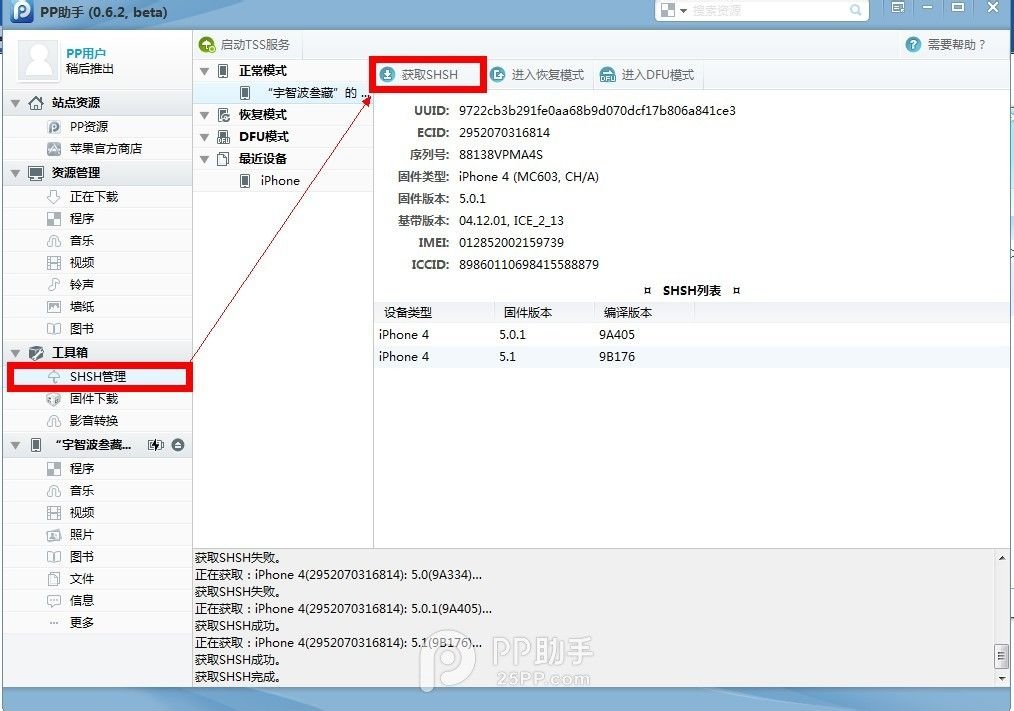1014x711 pixels.
Task: Click the log scrollbar down arrow
Action: pyautogui.click(x=1002, y=678)
